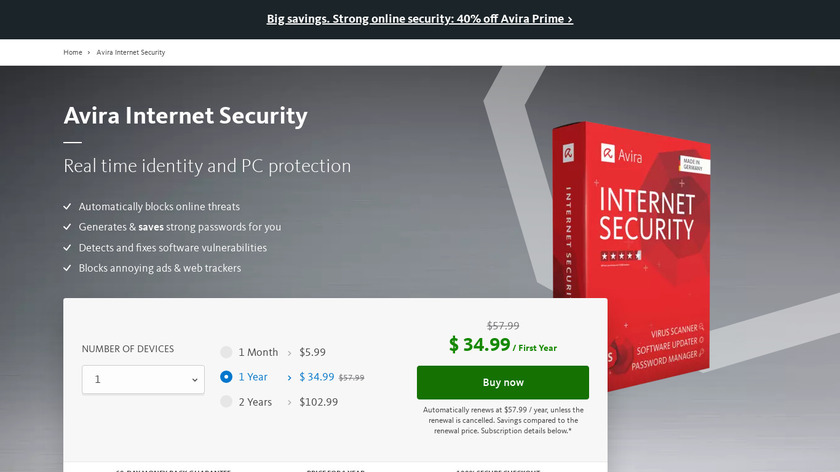Image resolution: width=840 pixels, height=472 pixels.
Task: Click checkmark next to strong passwords feature
Action: [67, 227]
